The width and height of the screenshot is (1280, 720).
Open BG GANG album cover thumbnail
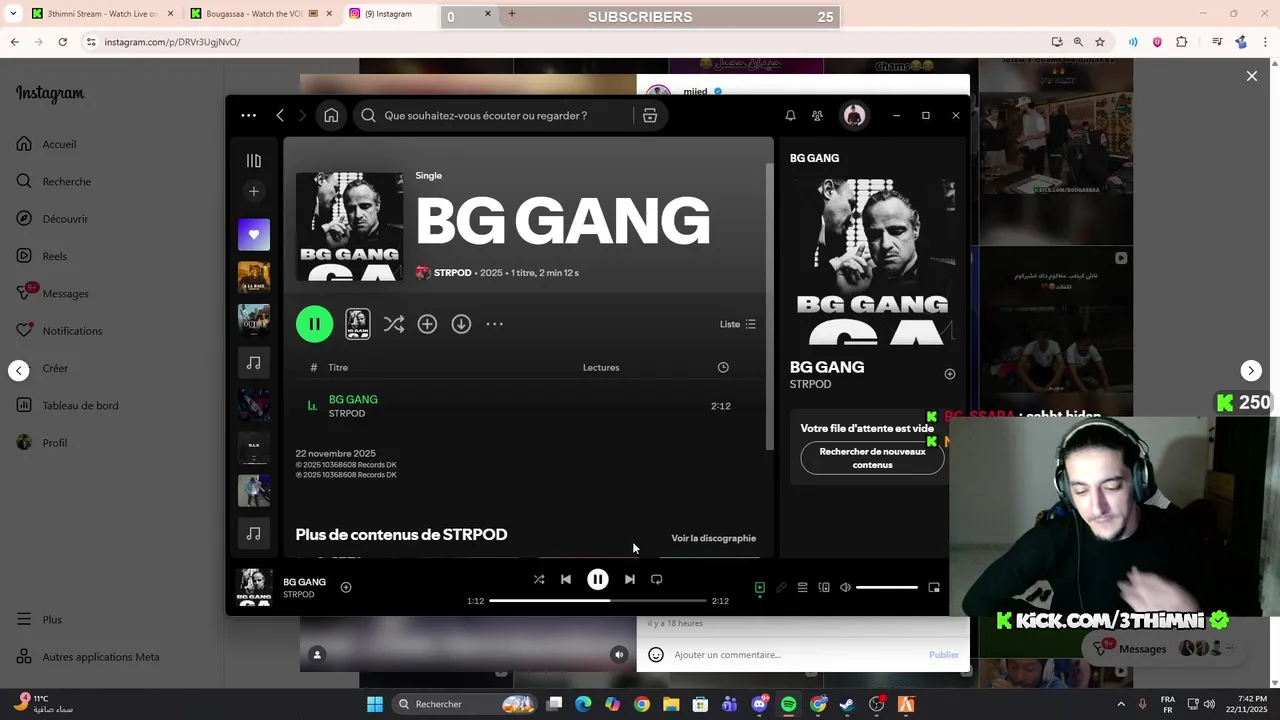click(349, 227)
